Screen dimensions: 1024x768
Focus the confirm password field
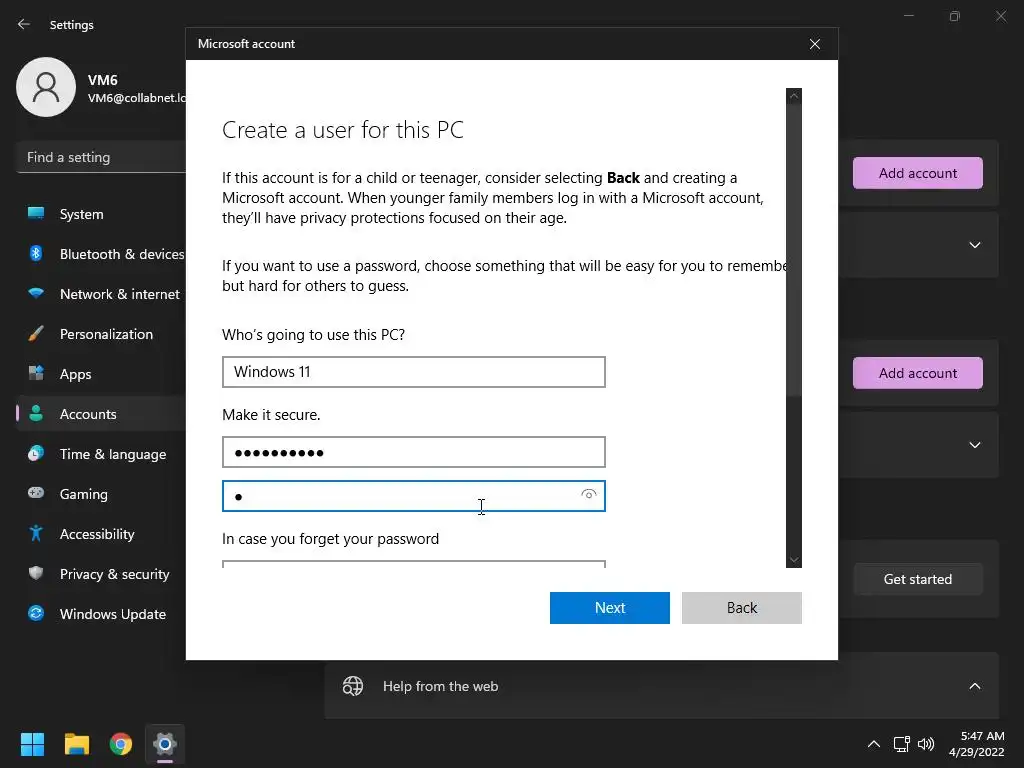(x=413, y=496)
